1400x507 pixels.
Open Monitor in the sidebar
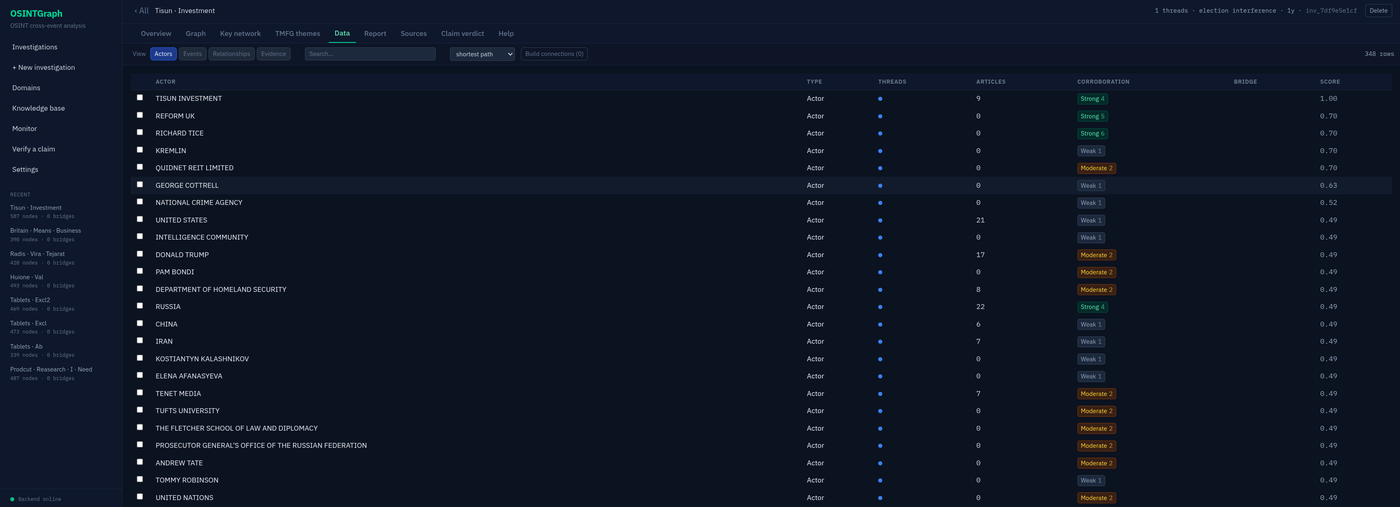(24, 129)
